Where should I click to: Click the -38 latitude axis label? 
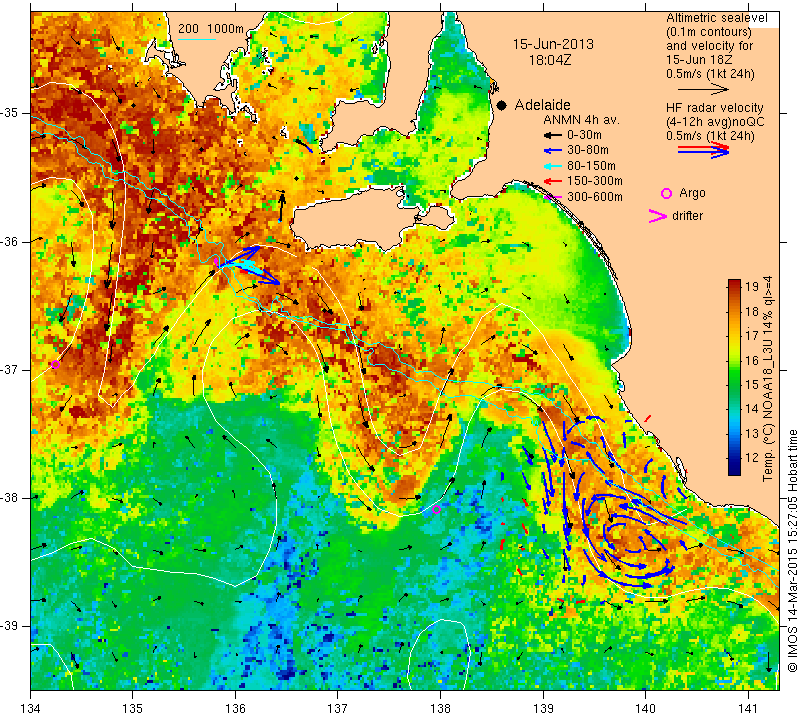[9, 498]
